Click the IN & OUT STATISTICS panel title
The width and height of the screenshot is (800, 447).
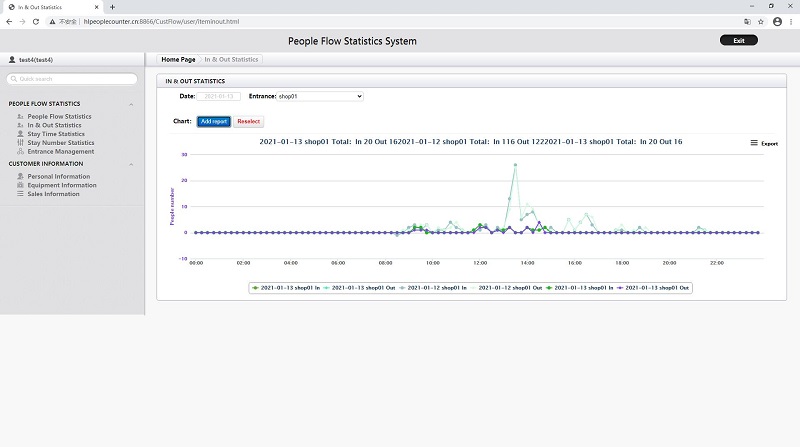[195, 81]
